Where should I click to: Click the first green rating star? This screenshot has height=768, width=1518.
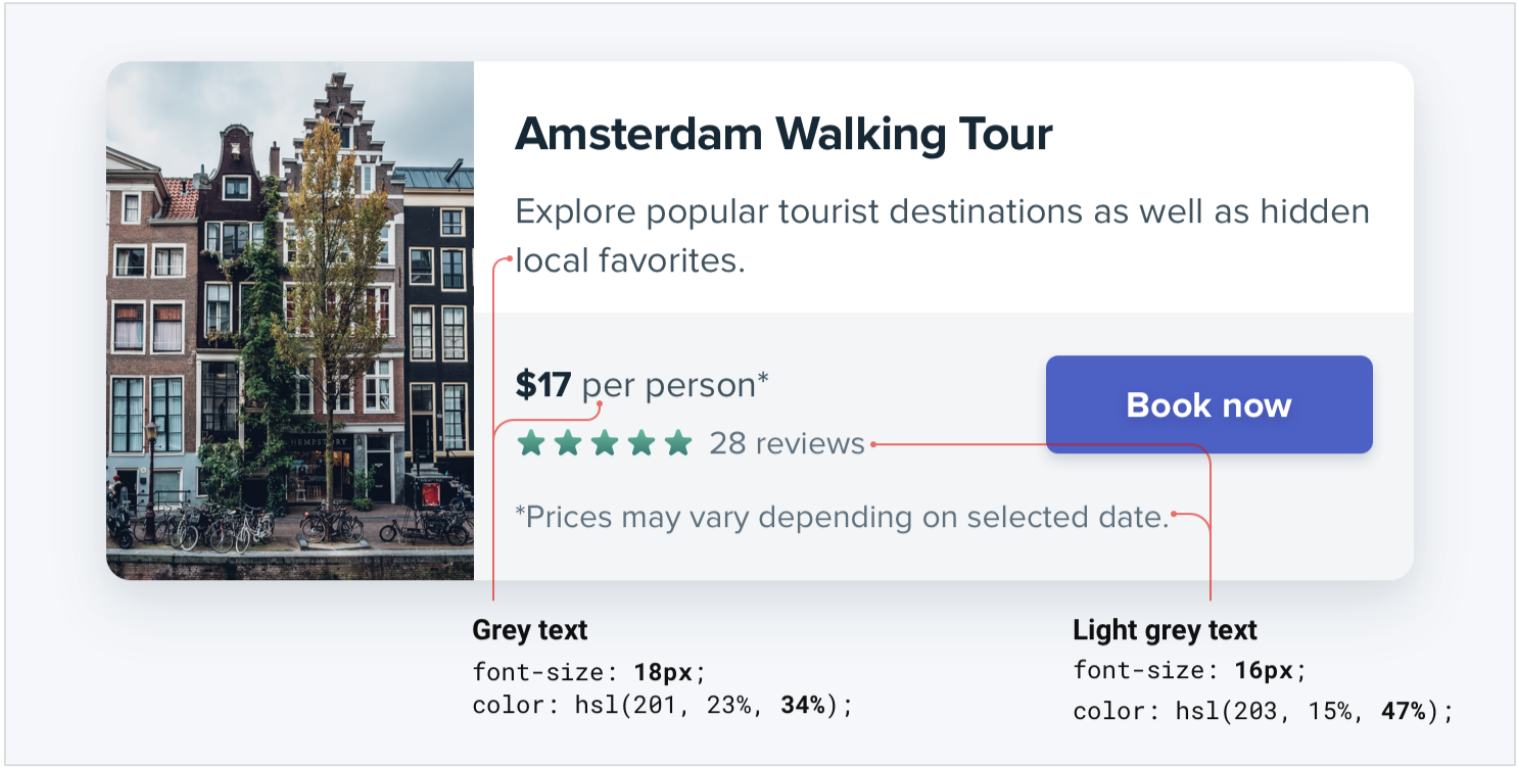[x=531, y=443]
